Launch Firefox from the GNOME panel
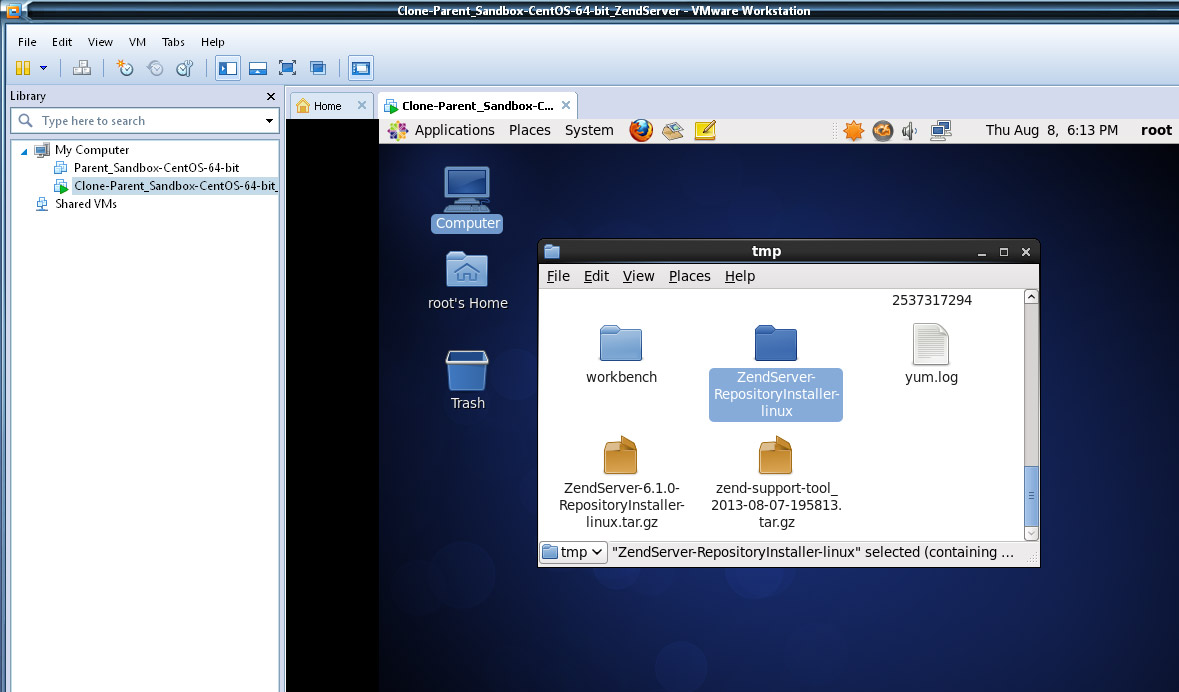This screenshot has width=1179, height=692. [641, 130]
